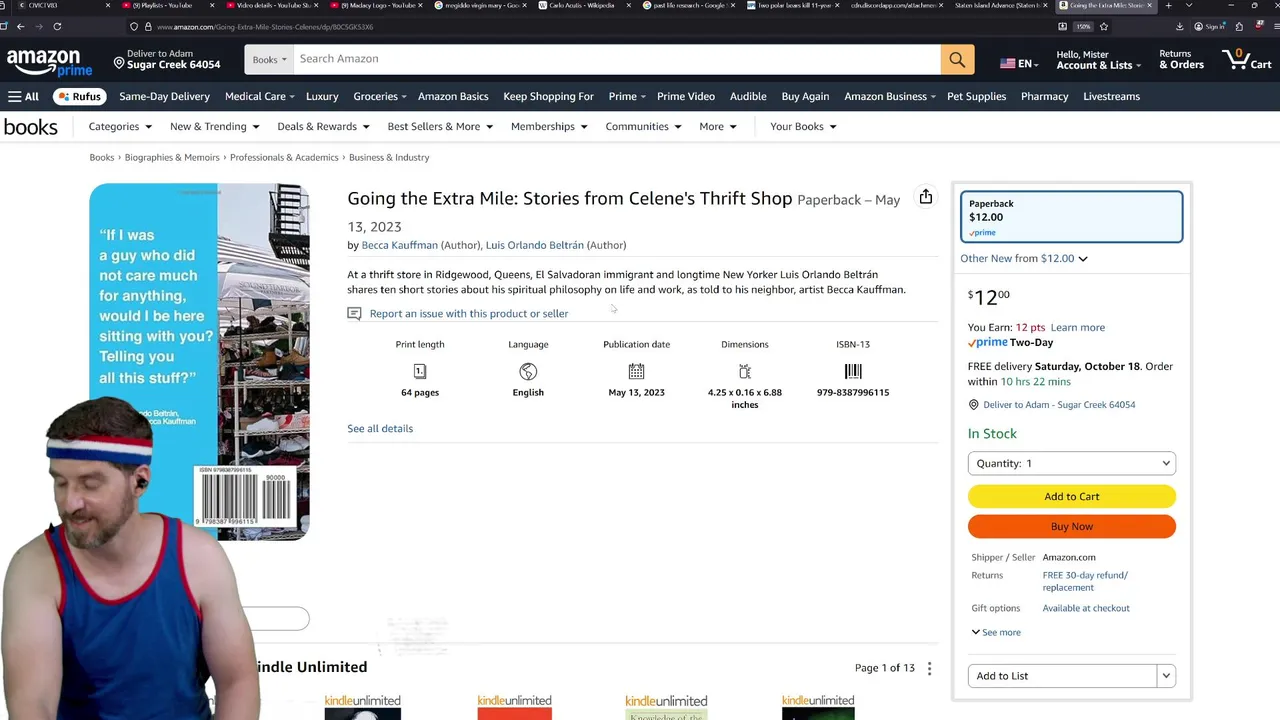Open the Books search category dropdown
This screenshot has width=1280, height=720.
[x=269, y=59]
